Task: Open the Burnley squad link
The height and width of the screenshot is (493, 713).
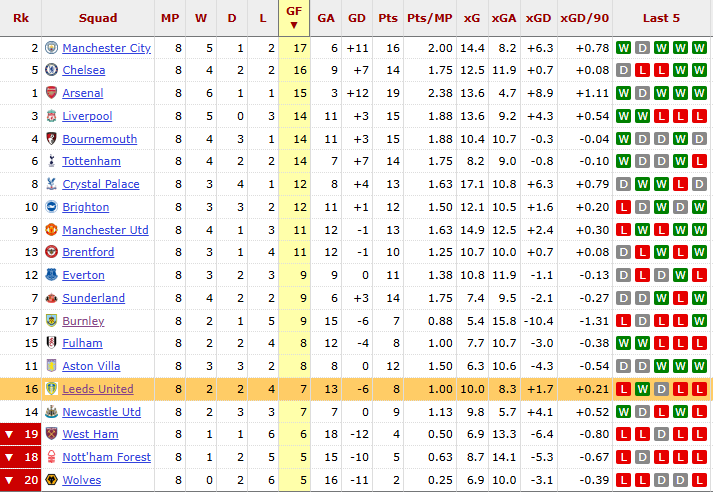Action: pos(83,321)
